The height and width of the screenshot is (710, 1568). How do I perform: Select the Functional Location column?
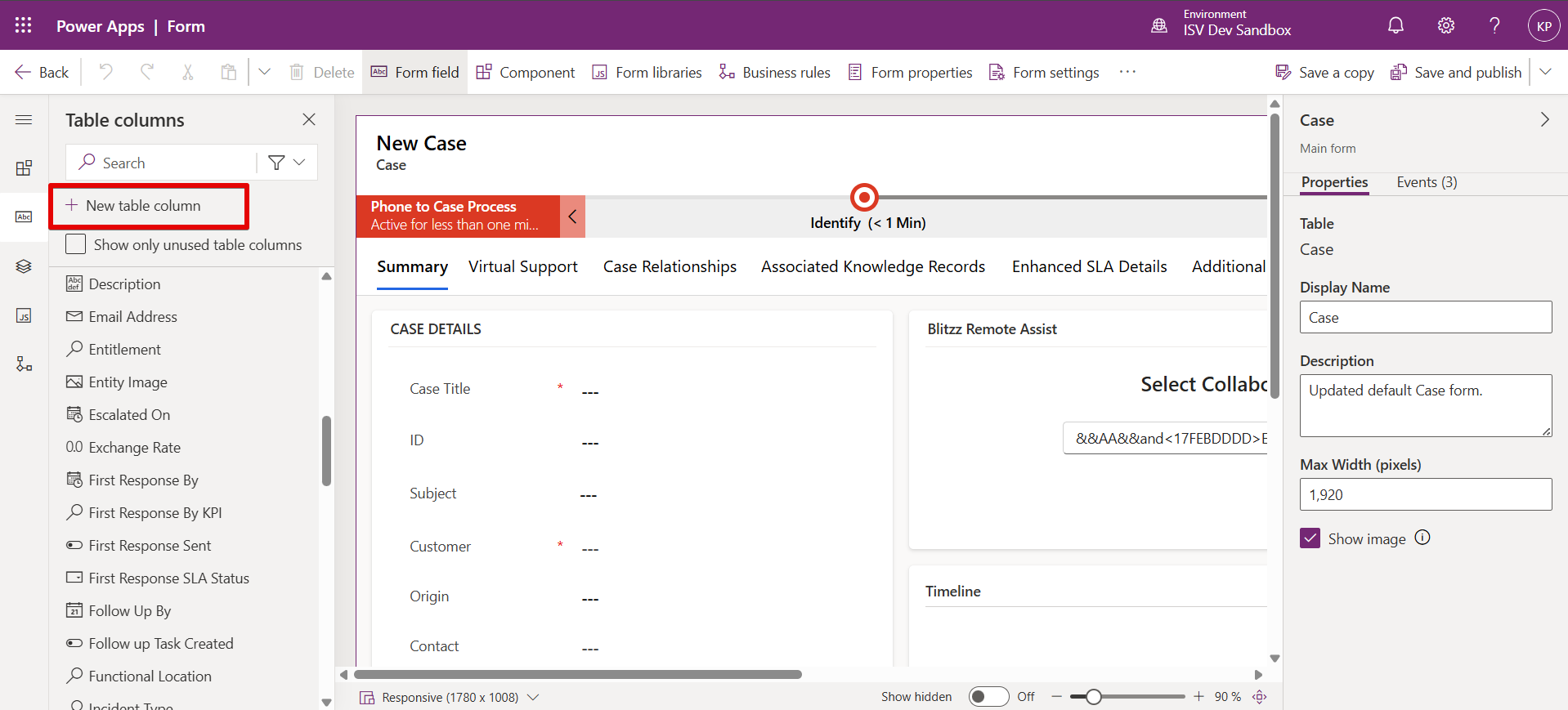[139, 676]
